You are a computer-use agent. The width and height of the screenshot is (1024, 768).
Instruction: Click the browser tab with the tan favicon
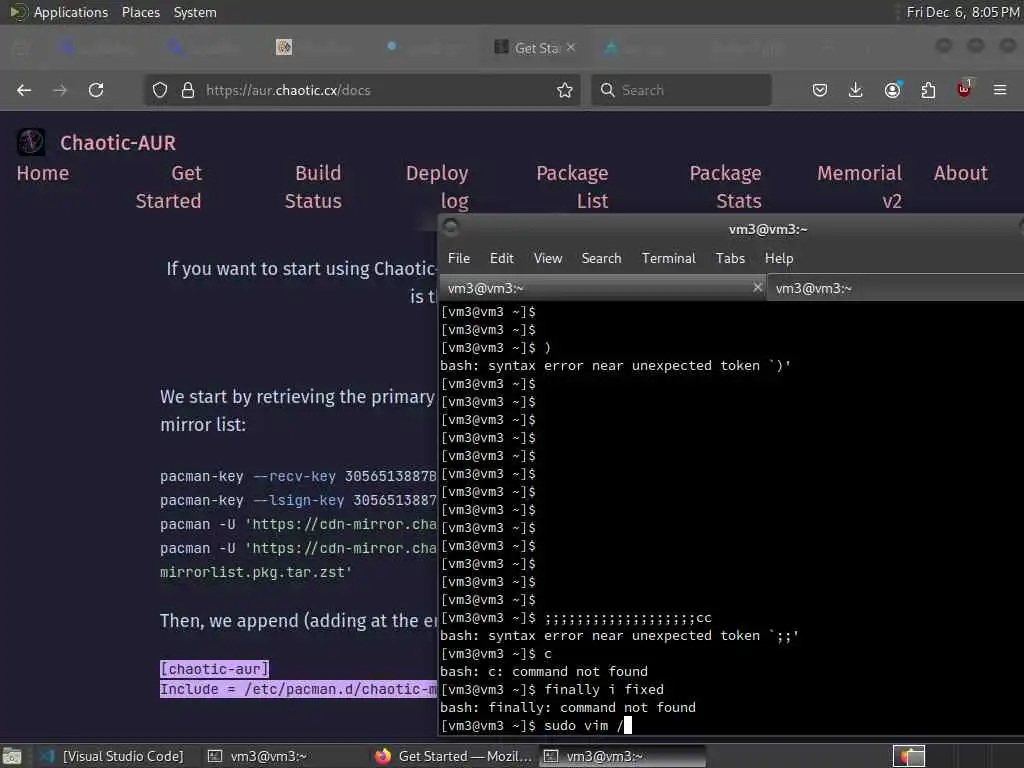[x=284, y=47]
